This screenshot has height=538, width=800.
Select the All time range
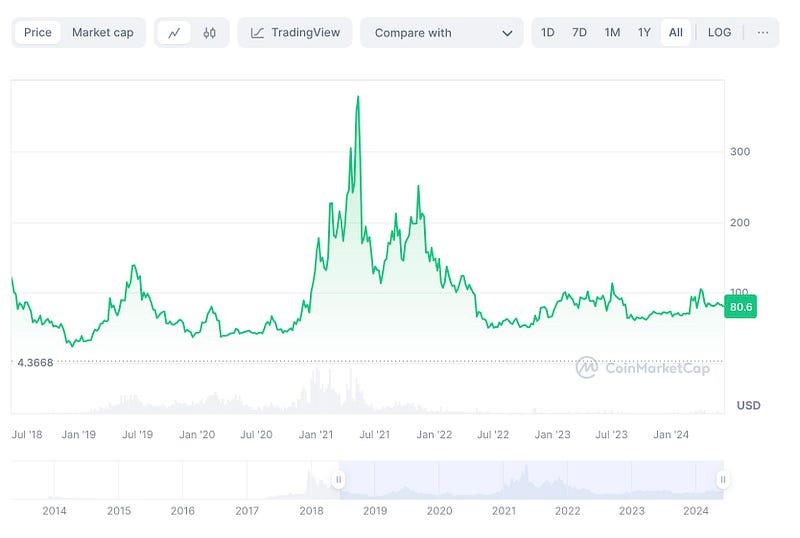(676, 33)
